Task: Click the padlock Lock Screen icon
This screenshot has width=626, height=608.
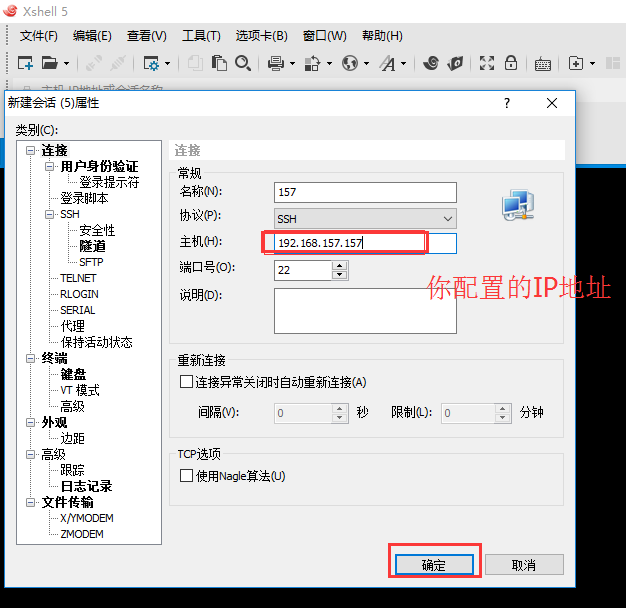Action: click(x=511, y=63)
